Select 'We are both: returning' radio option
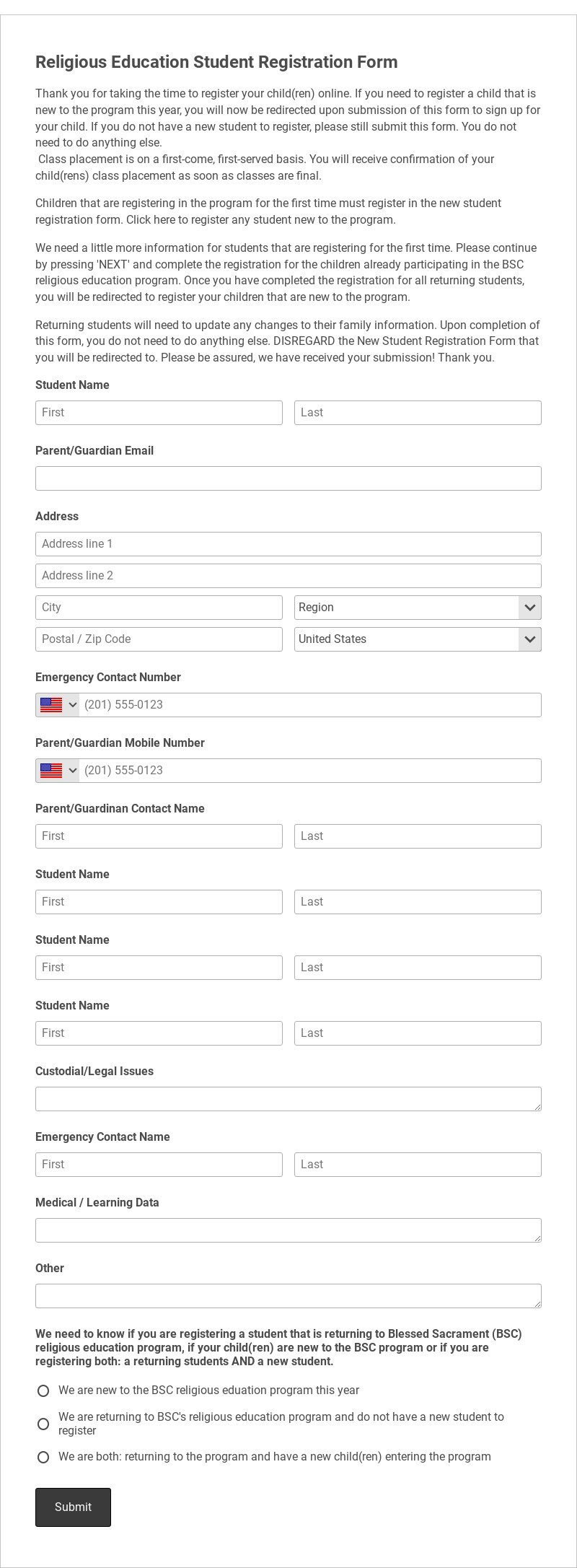Image resolution: width=577 pixels, height=1568 pixels. pos(43,1457)
